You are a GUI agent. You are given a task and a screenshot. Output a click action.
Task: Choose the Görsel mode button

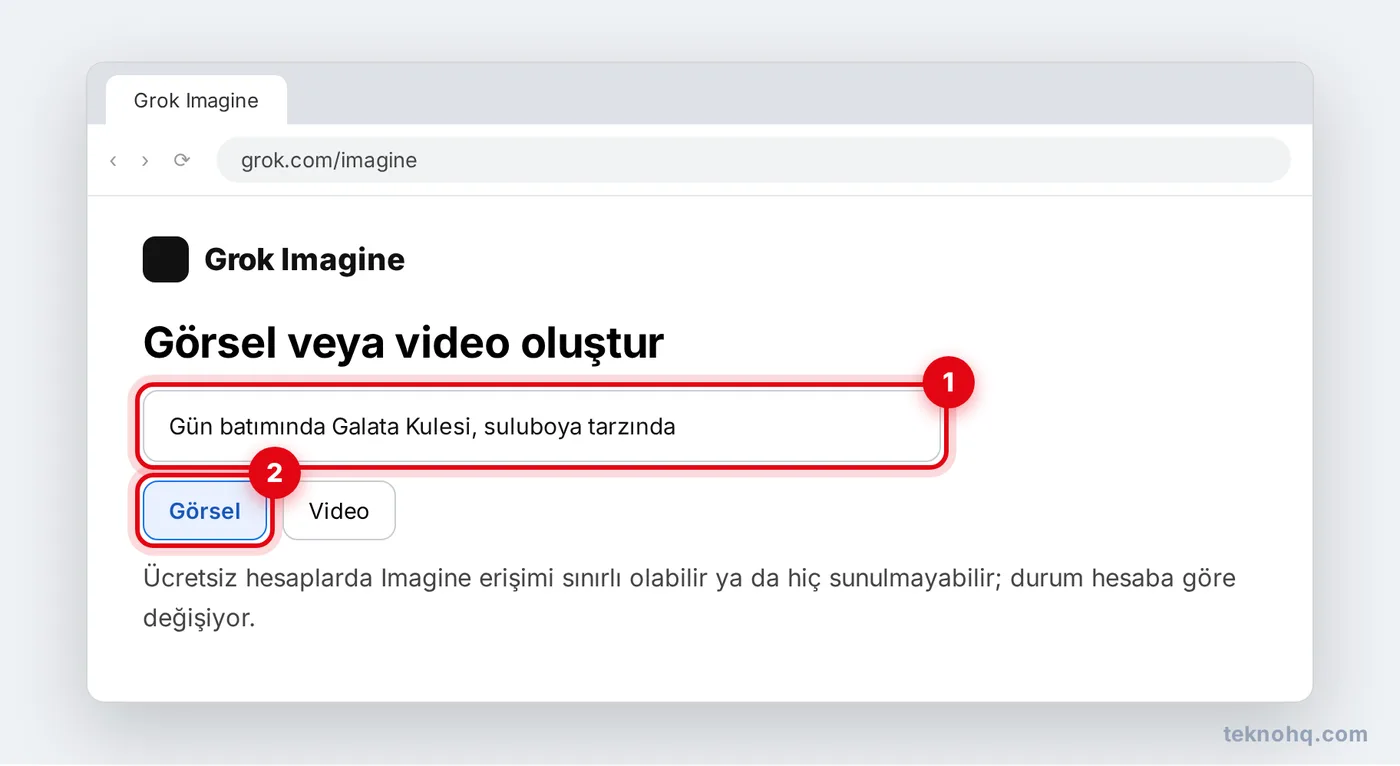click(x=205, y=511)
